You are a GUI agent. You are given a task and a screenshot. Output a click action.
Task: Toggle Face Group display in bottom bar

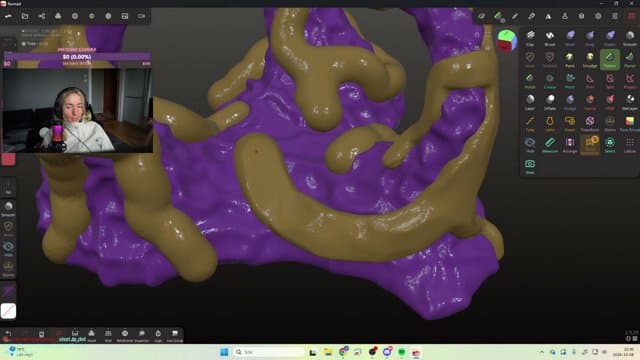click(175, 335)
